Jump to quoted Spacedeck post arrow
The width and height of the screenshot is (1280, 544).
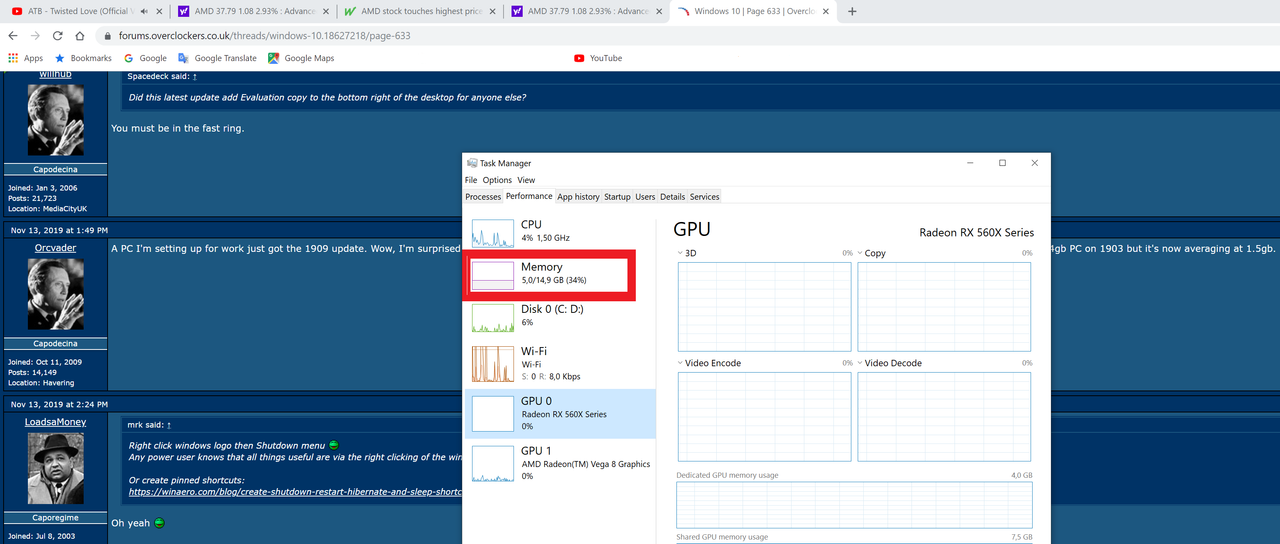click(195, 76)
